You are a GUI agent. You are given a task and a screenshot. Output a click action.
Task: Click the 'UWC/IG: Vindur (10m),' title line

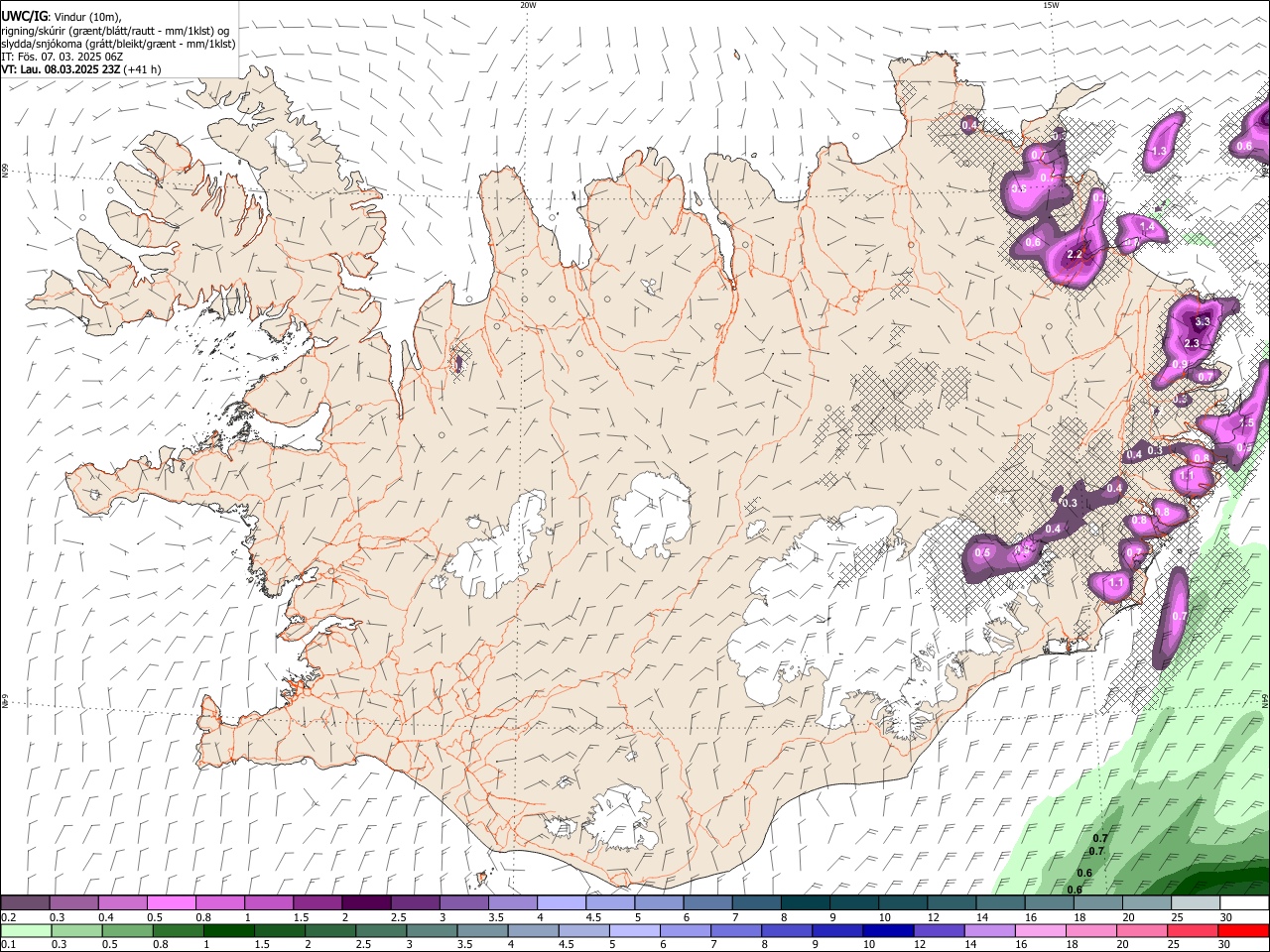62,16
